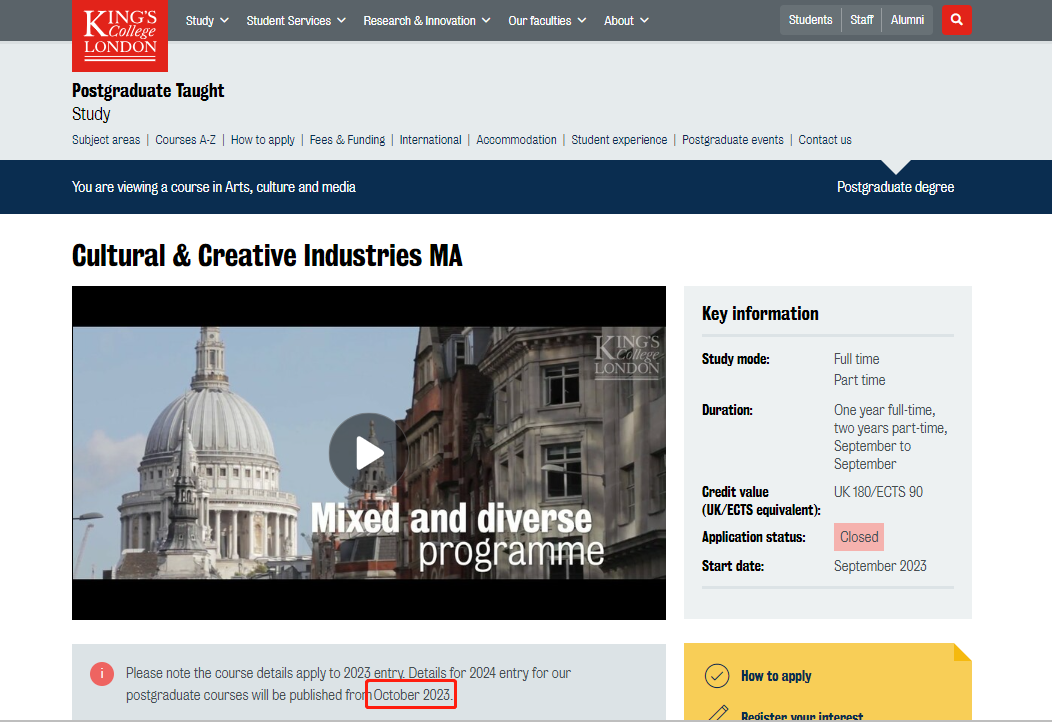Open the Courses A-Z link

[185, 140]
